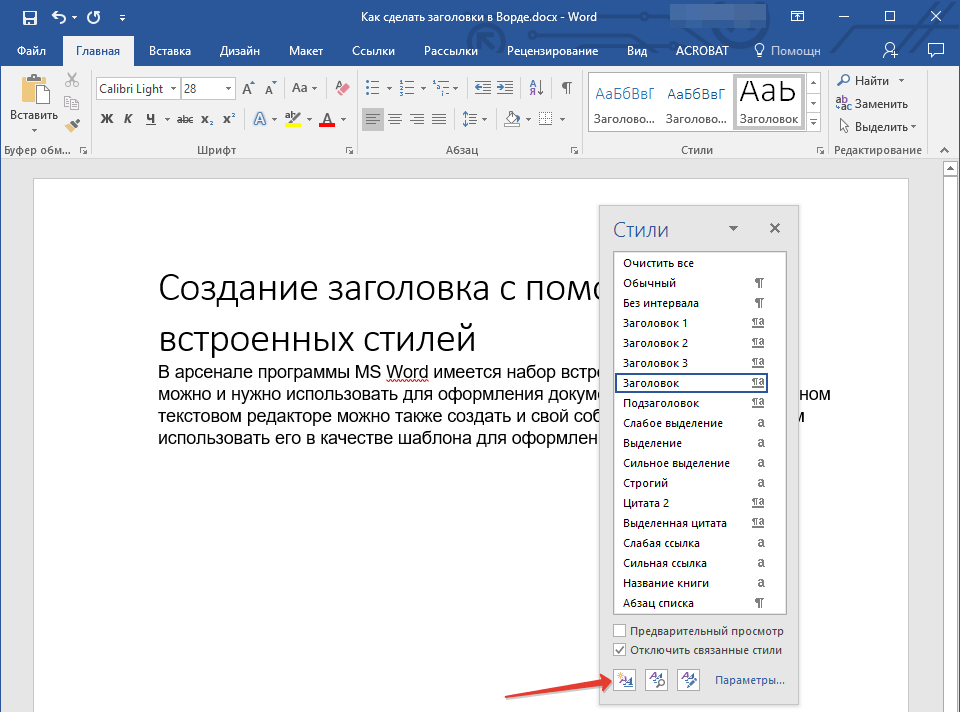Click the Параметры... link in Styles pane
960x712 pixels.
pyautogui.click(x=749, y=681)
